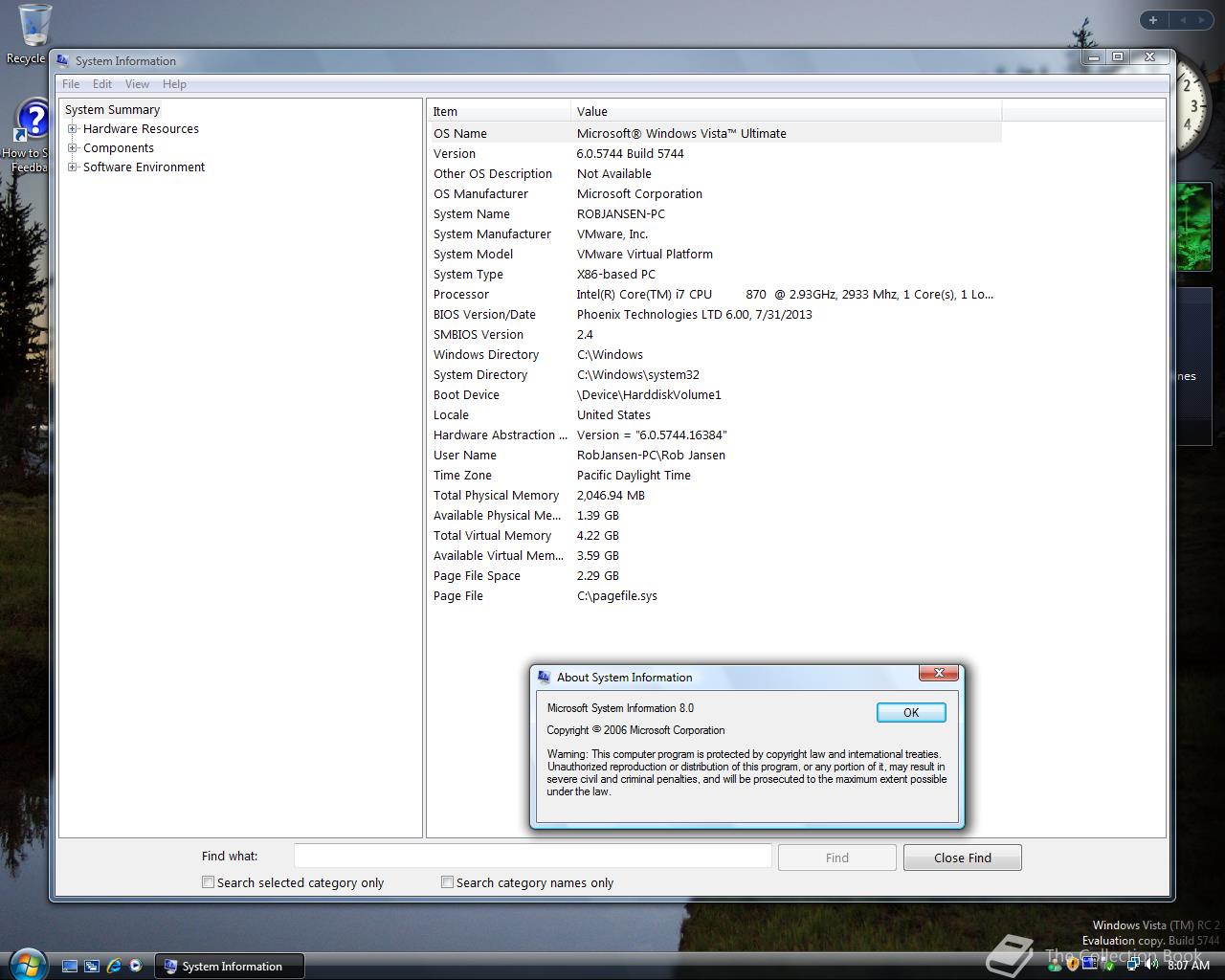The height and width of the screenshot is (980, 1225).
Task: Click the green messenger tray icon
Action: (1056, 966)
